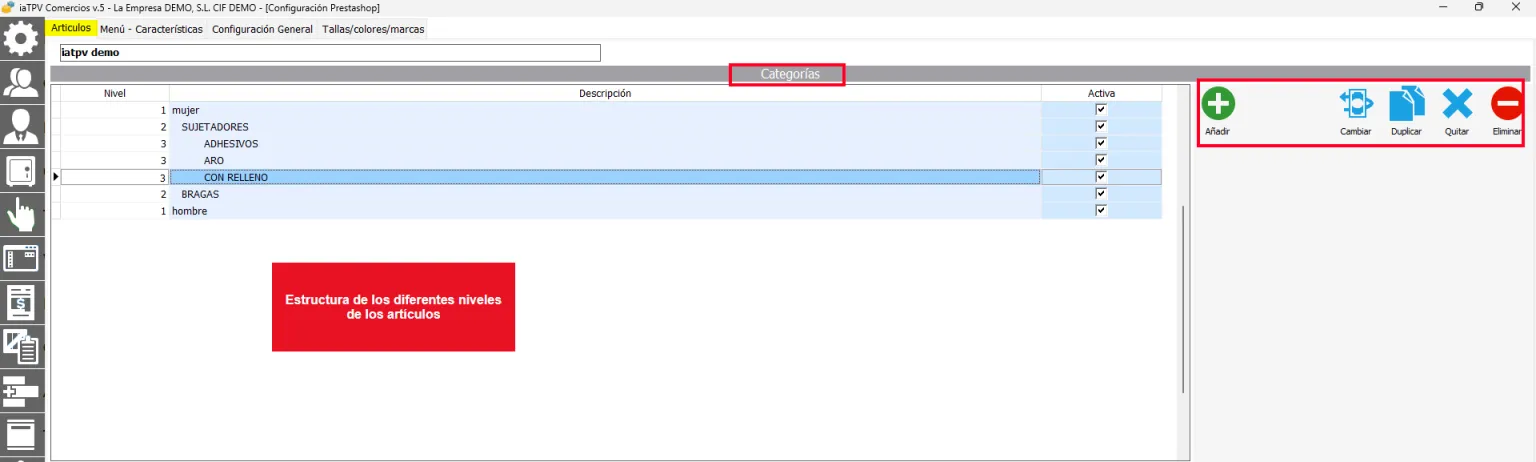Screen dimensions: 1536x462
Task: Open the gear settings icon in the sidebar
Action: [22, 38]
